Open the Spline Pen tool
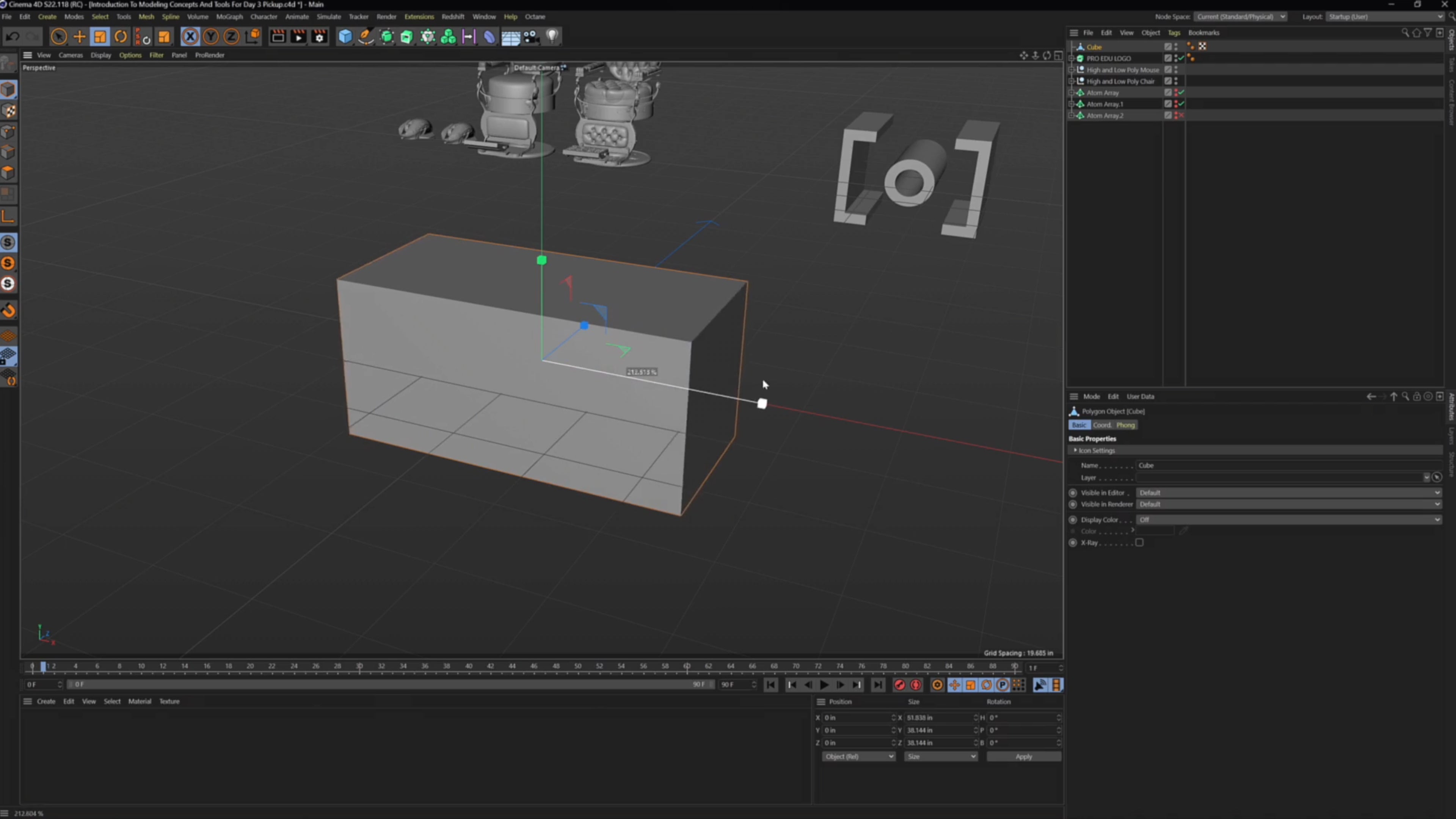 pyautogui.click(x=366, y=37)
